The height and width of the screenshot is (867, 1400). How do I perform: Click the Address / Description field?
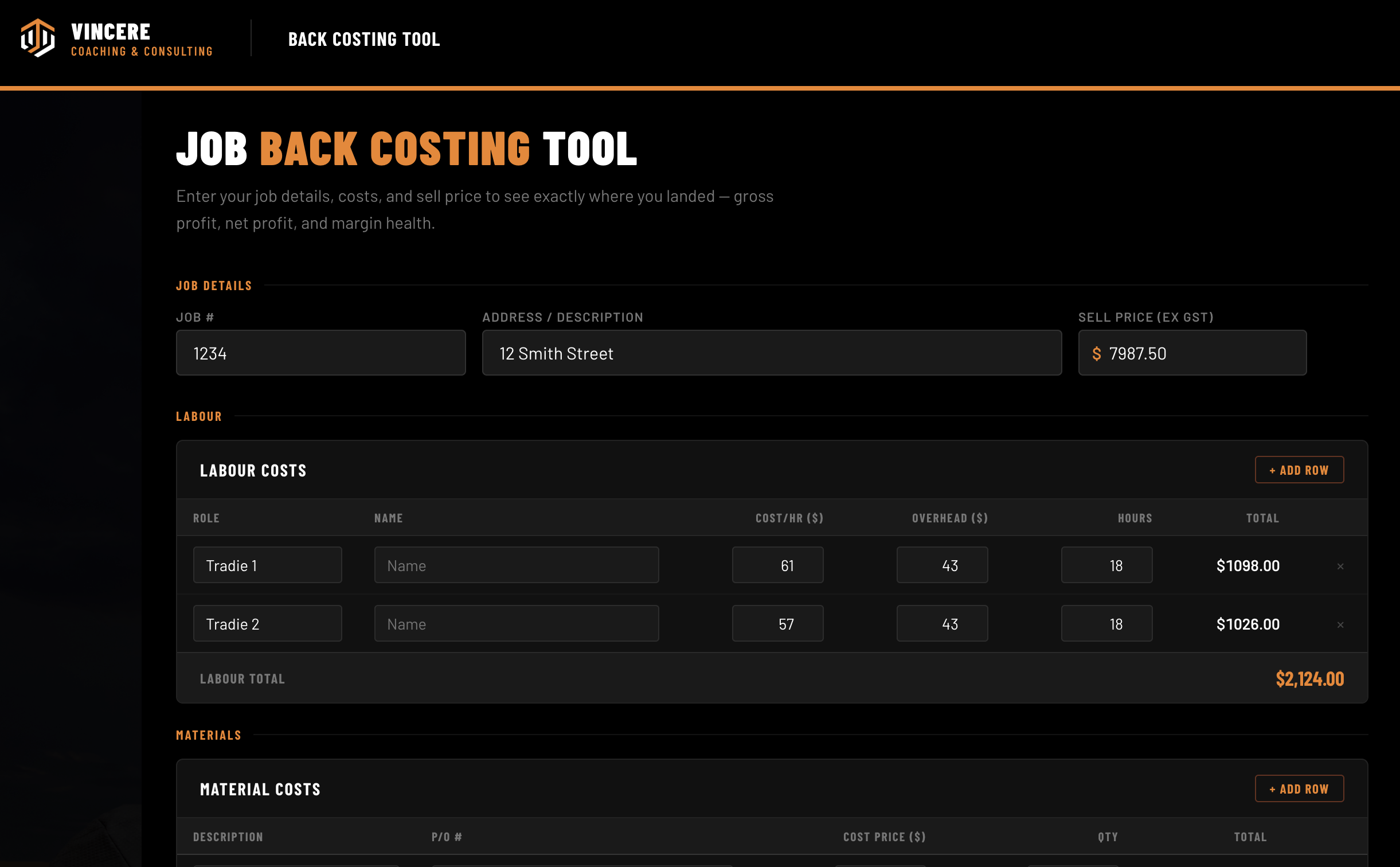click(x=772, y=353)
